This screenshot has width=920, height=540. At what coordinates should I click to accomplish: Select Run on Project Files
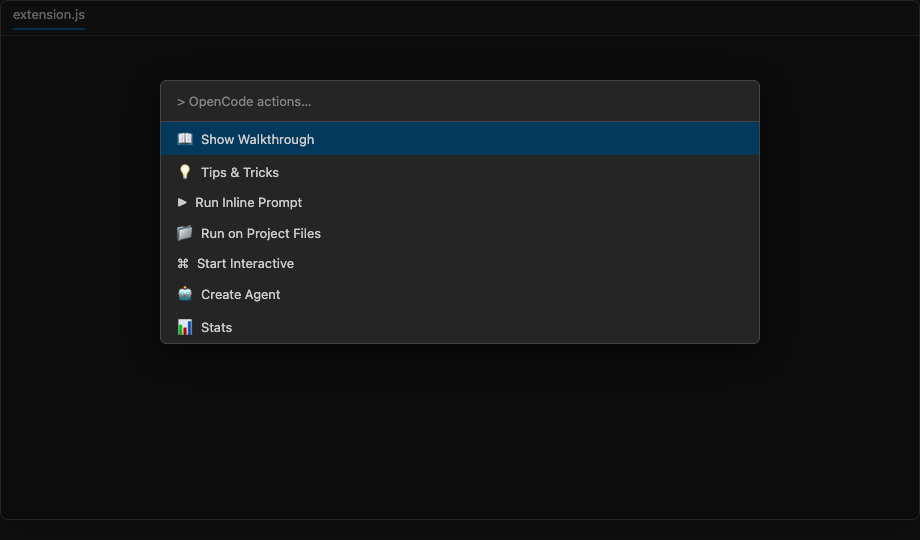coord(459,233)
